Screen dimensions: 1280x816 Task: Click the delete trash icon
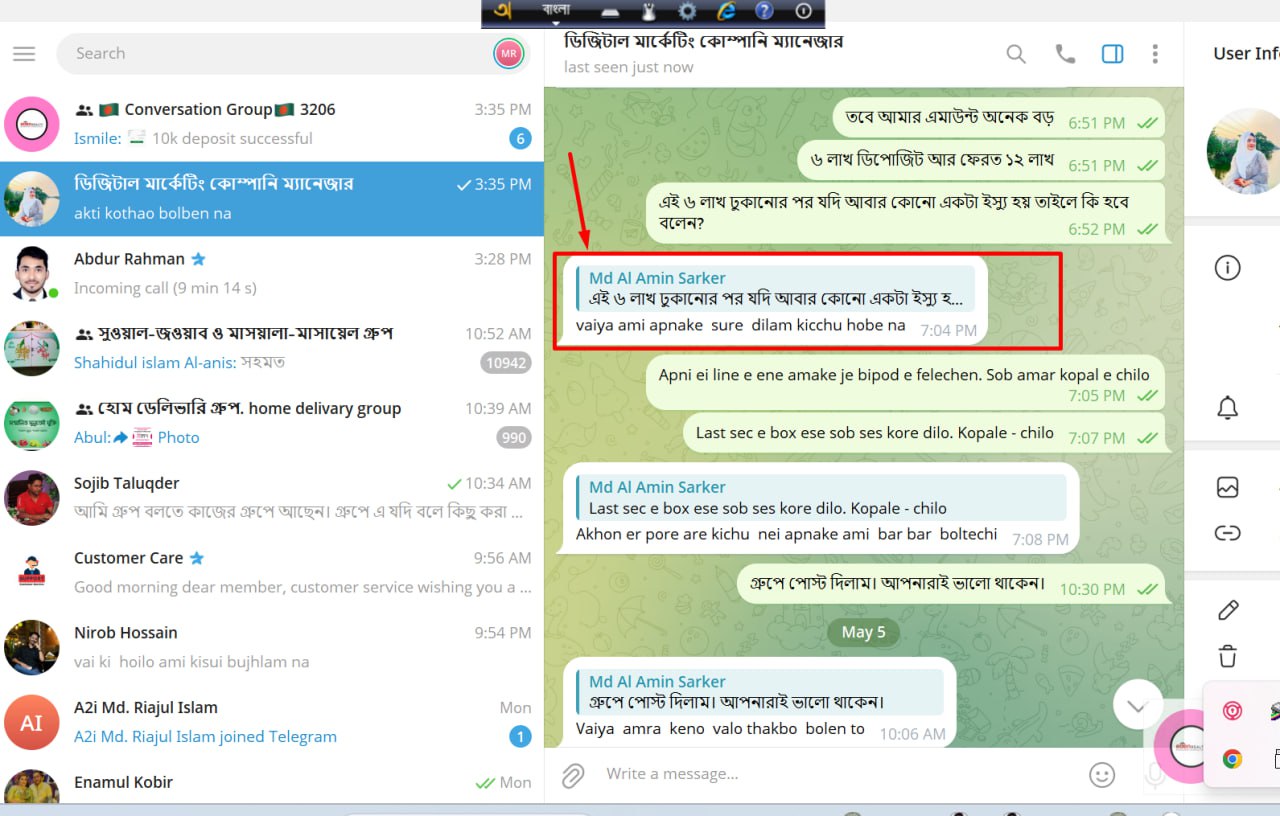click(x=1228, y=656)
